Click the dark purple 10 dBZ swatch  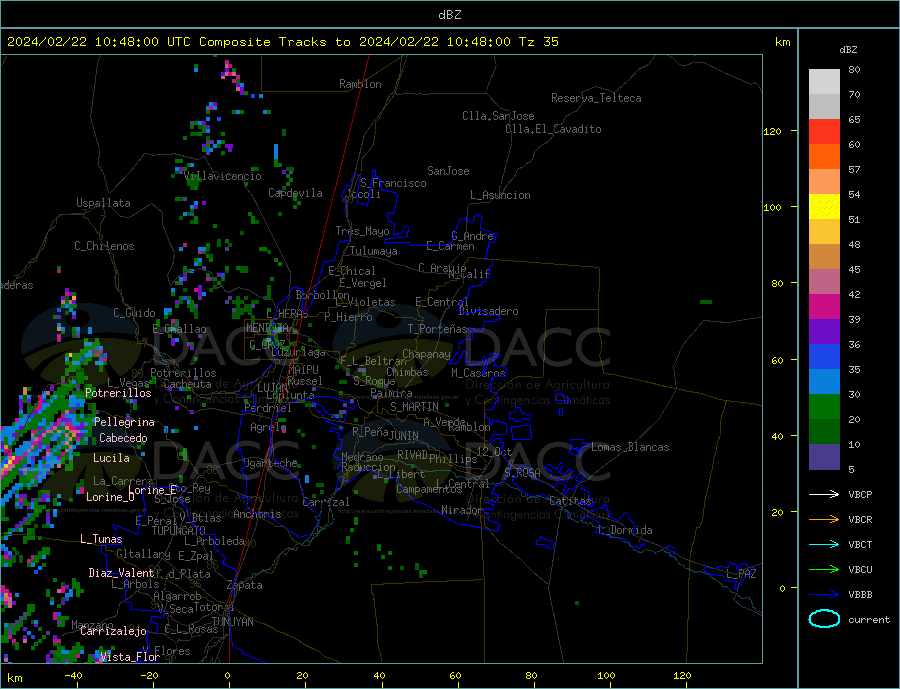tap(824, 457)
